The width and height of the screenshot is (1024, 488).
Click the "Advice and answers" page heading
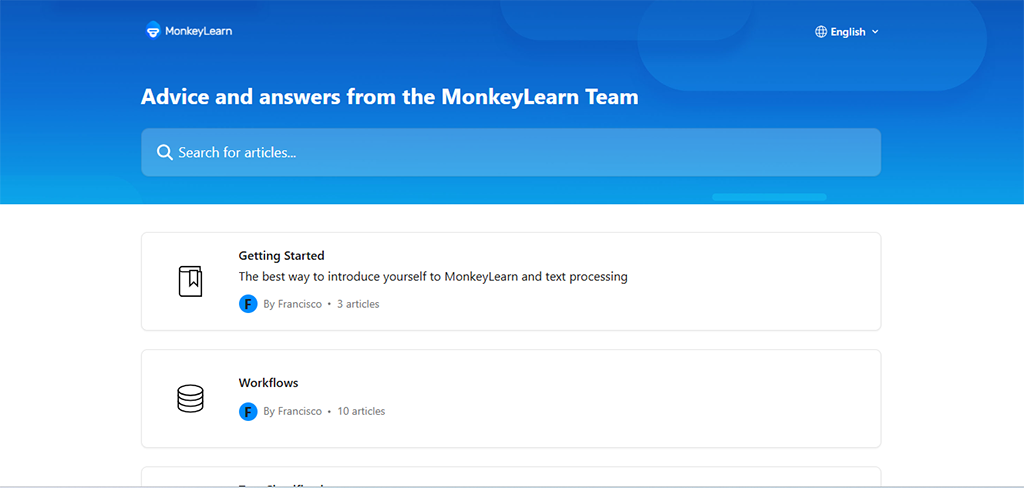[x=390, y=97]
